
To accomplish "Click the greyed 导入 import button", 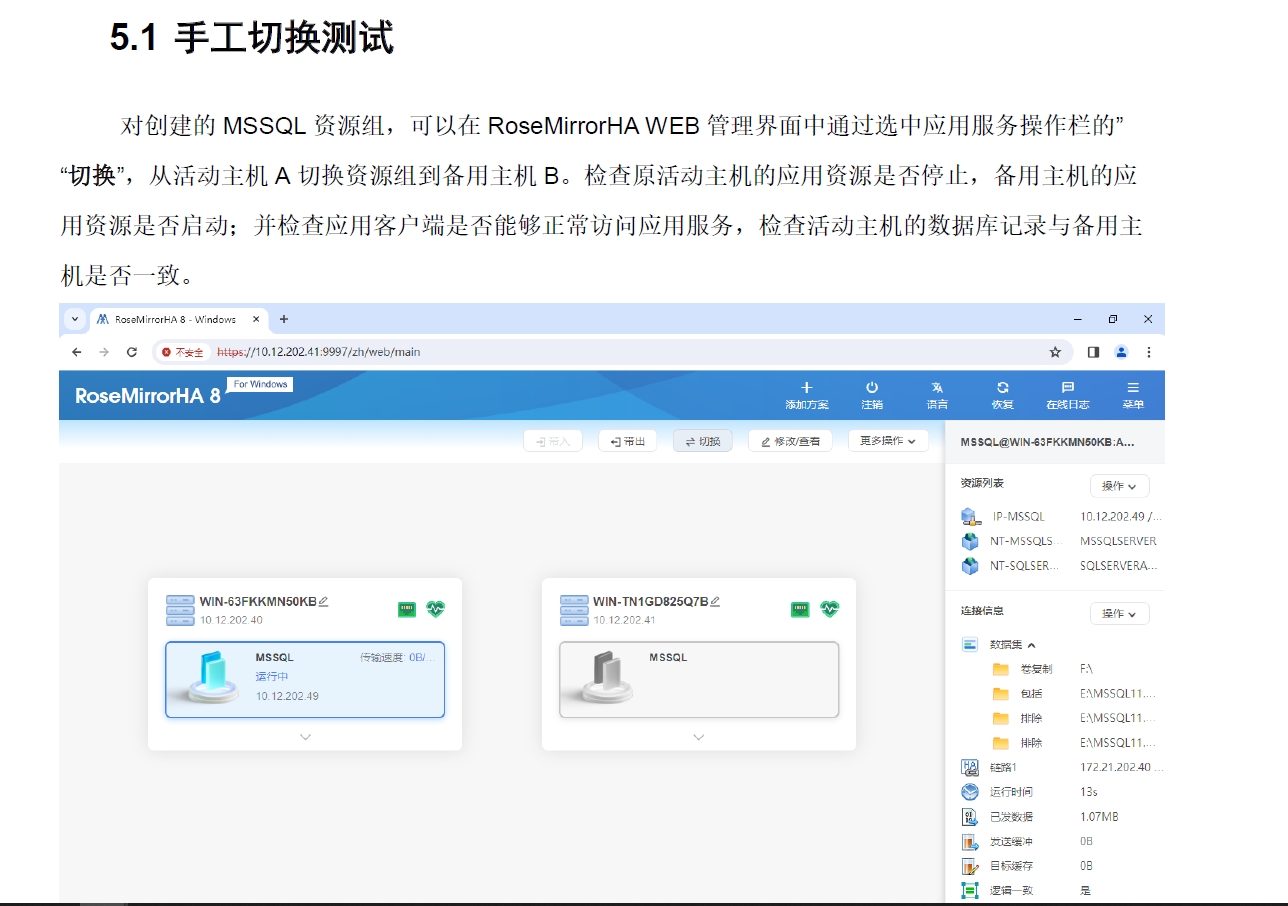I will pyautogui.click(x=553, y=441).
